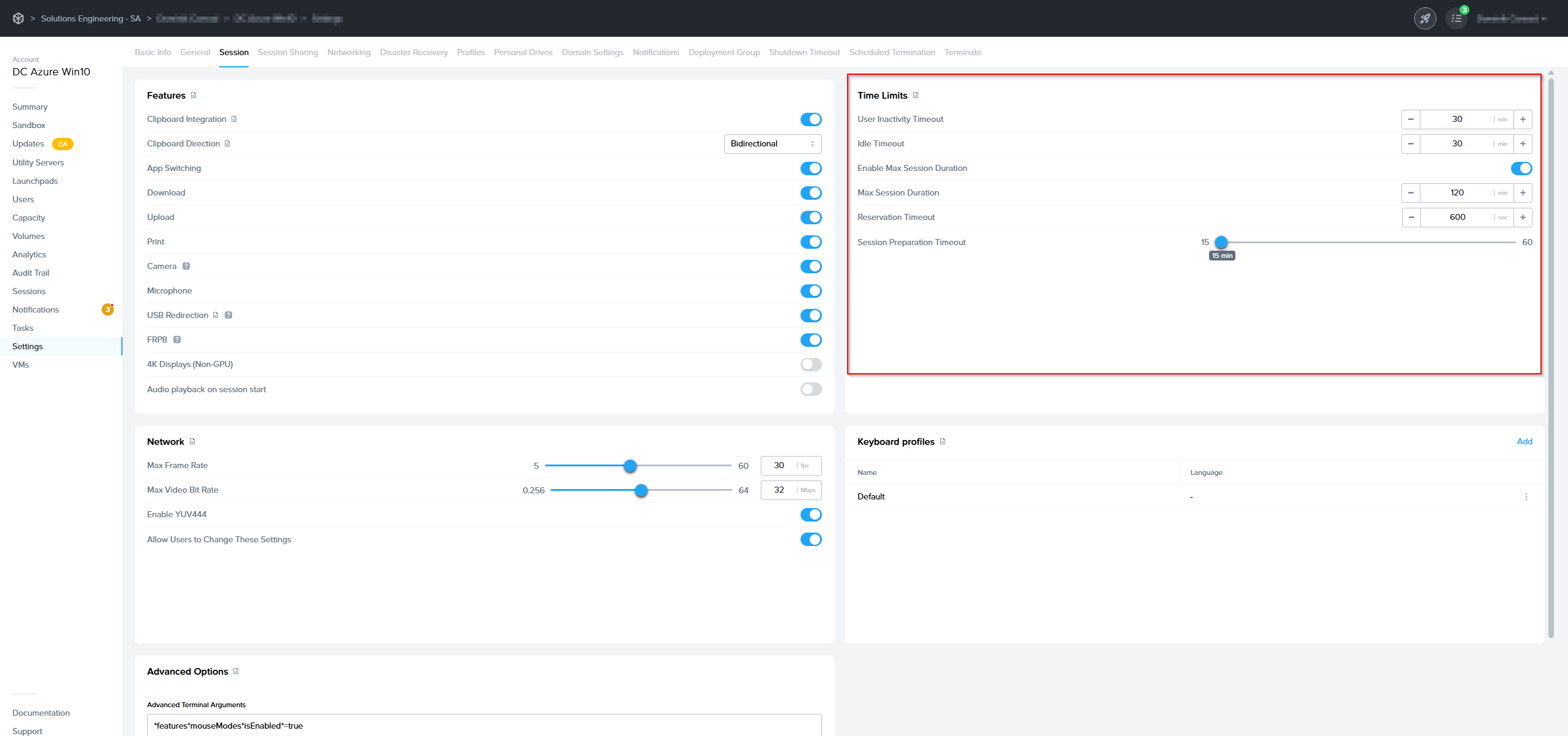The image size is (1568, 736).
Task: Enable 4K Displays (Non-GPU) toggle
Action: click(x=810, y=365)
